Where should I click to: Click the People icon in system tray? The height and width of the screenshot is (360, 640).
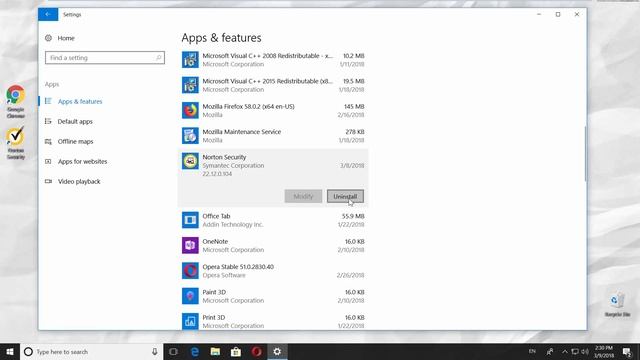550,351
